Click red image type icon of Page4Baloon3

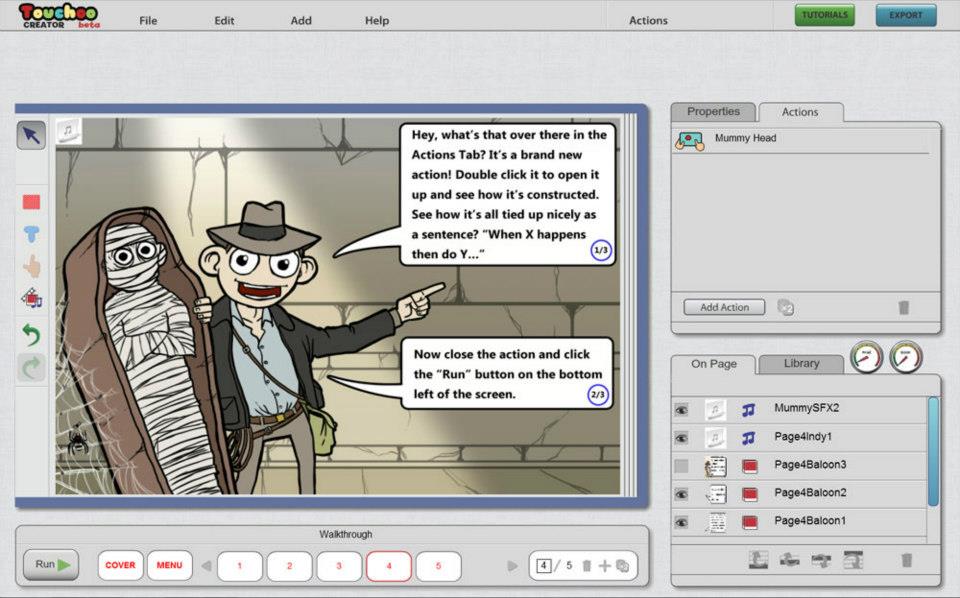[749, 466]
